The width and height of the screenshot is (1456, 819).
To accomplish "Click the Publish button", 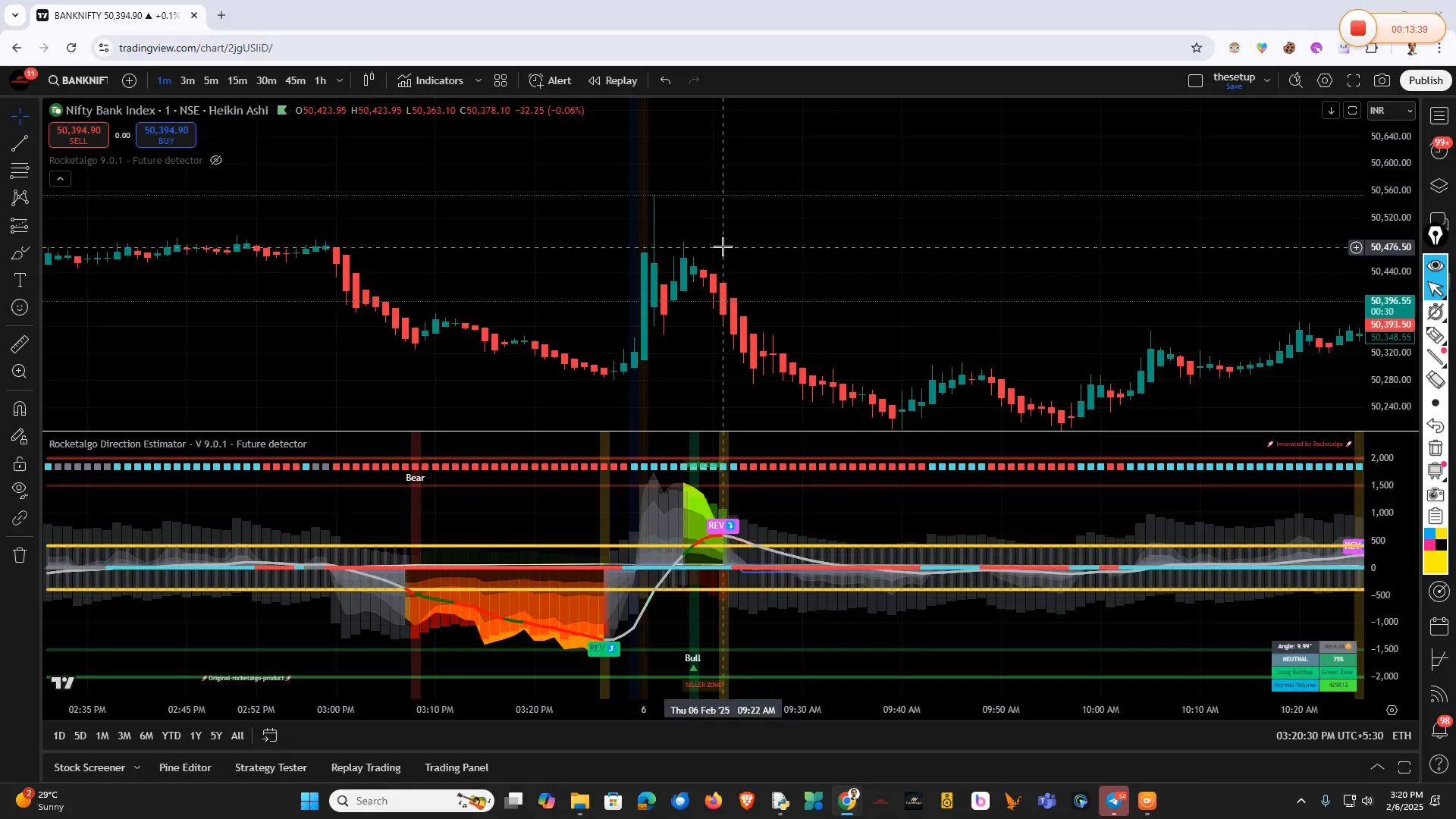I will coord(1425,80).
